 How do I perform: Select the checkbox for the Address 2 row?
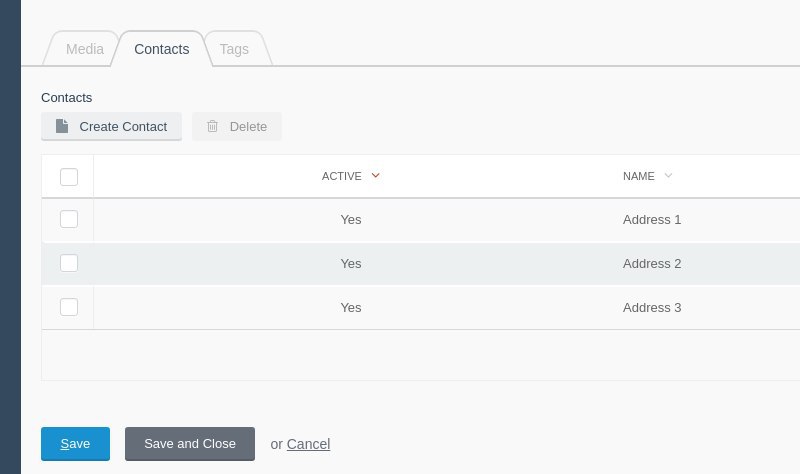69,263
